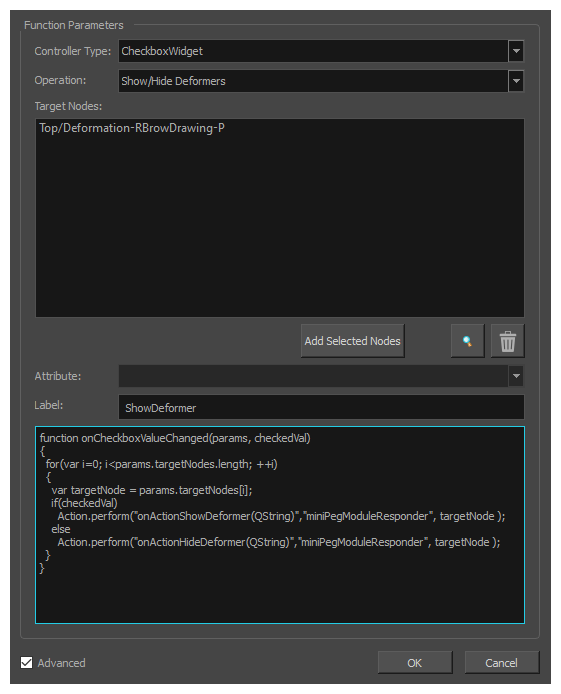
Task: Click the Show/Hide Deformers combo box text
Action: (x=173, y=81)
